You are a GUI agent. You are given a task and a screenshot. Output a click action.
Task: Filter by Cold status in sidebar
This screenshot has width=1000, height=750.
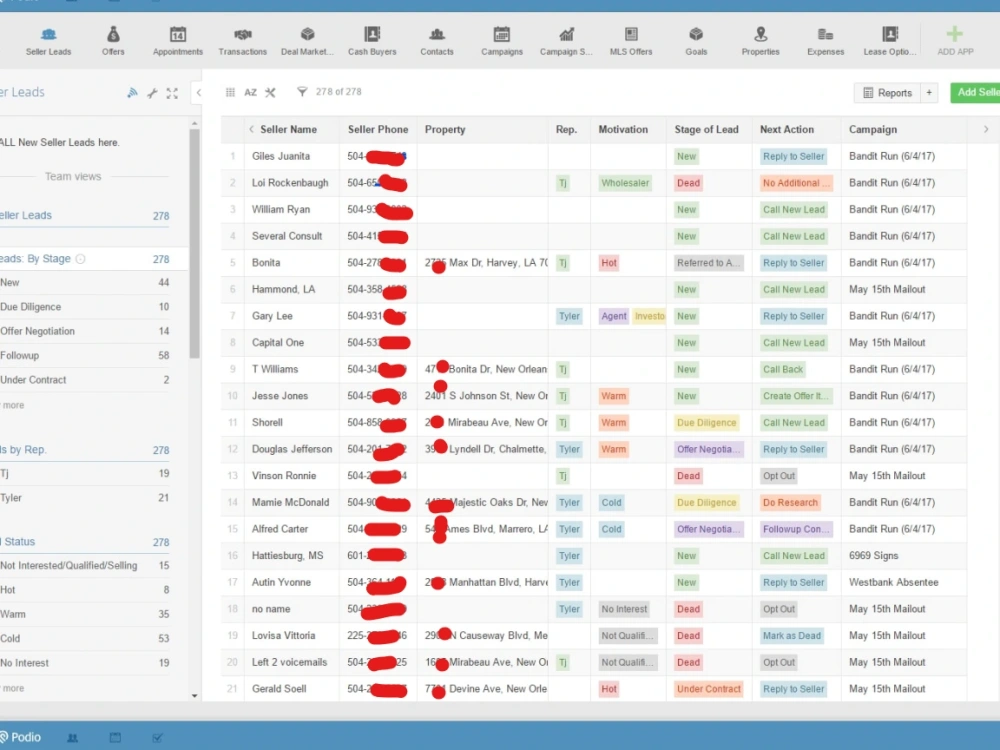click(85, 638)
